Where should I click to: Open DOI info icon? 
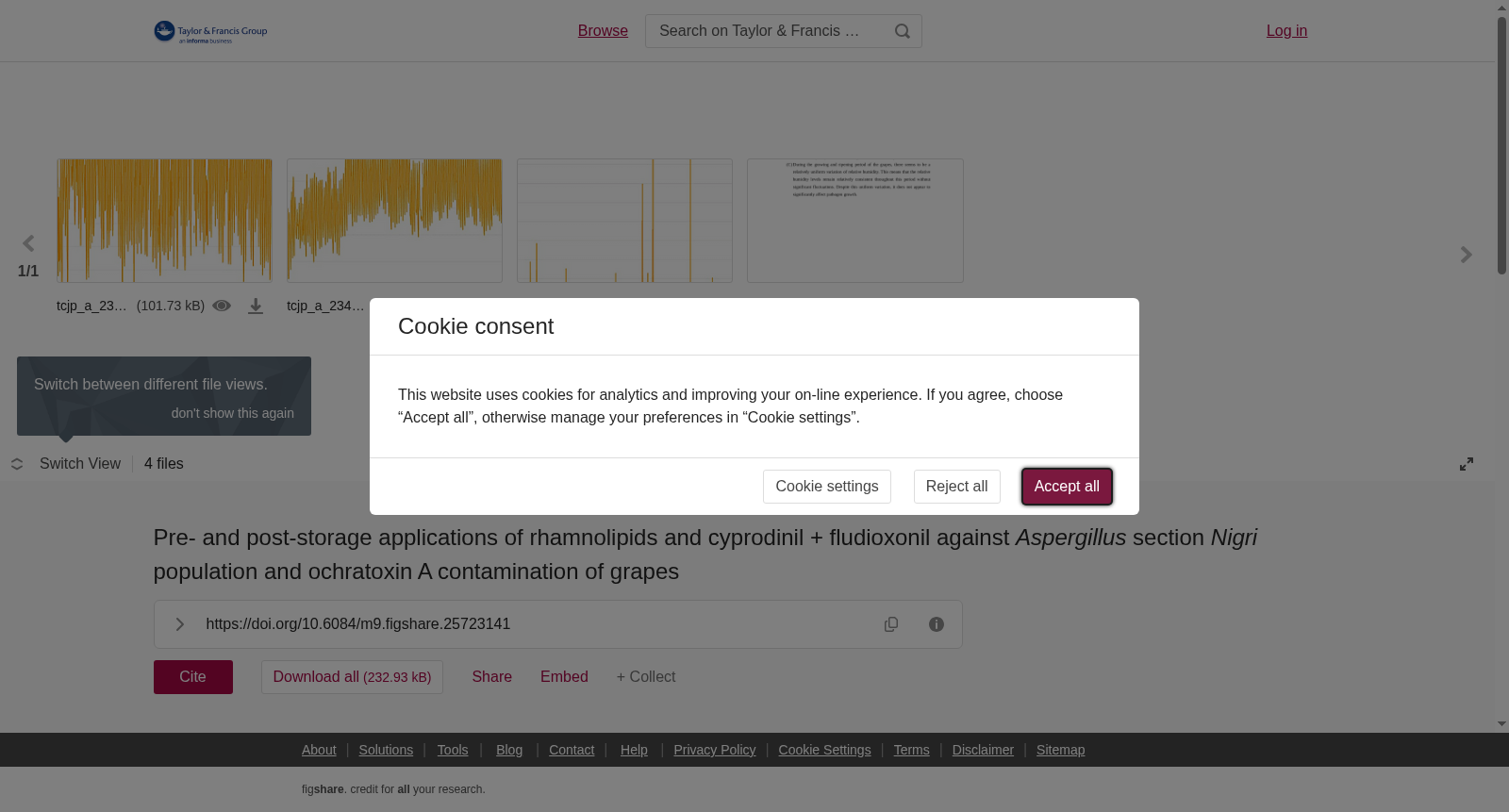tap(937, 624)
